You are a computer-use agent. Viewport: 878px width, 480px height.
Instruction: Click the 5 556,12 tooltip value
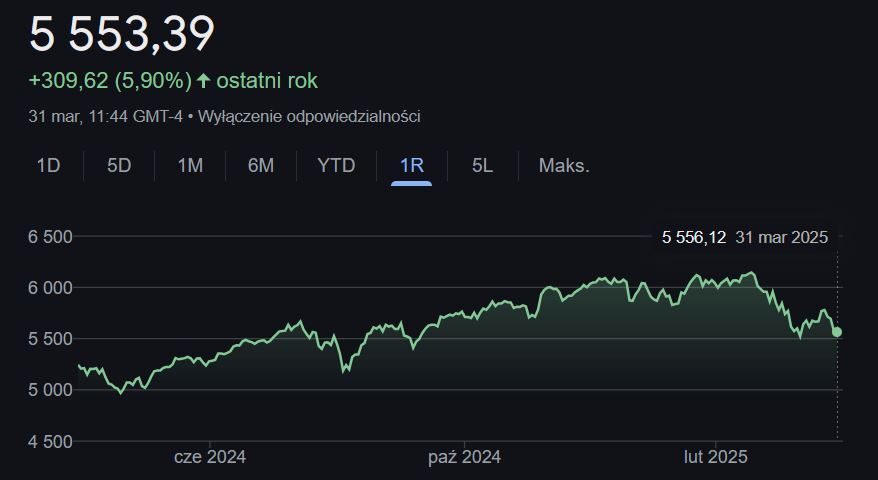point(694,237)
